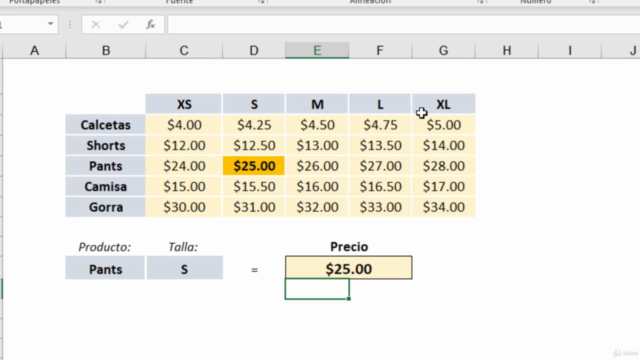Click the $33.00 cell

tap(380, 207)
